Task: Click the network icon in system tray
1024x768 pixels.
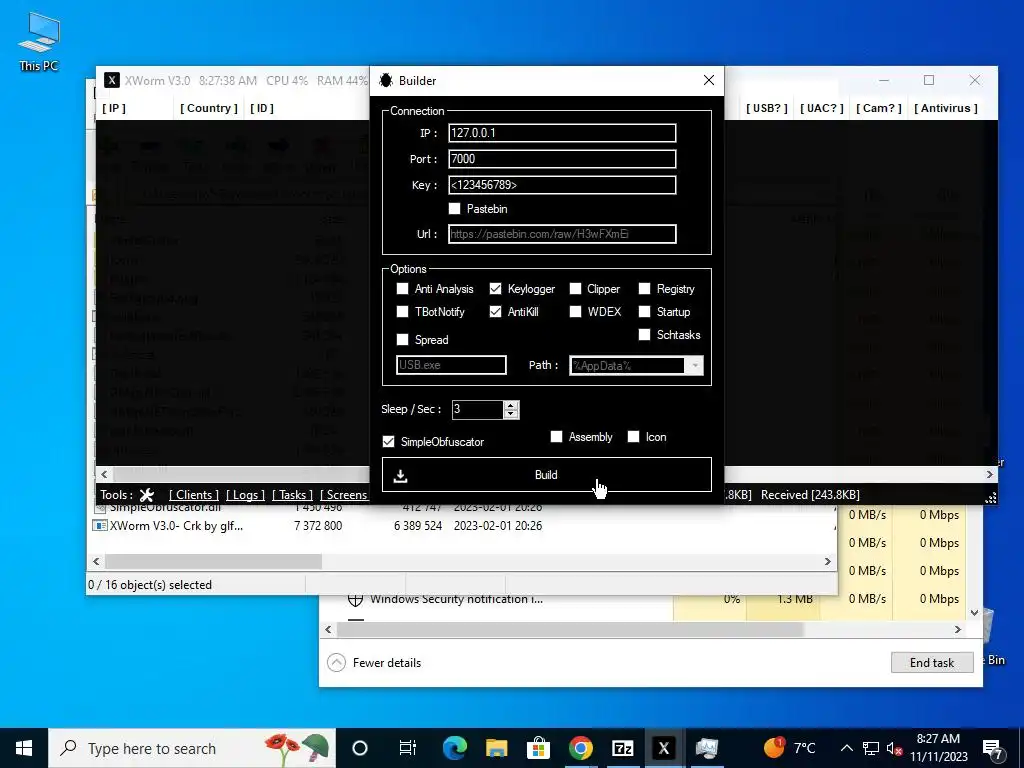Action: (871, 748)
